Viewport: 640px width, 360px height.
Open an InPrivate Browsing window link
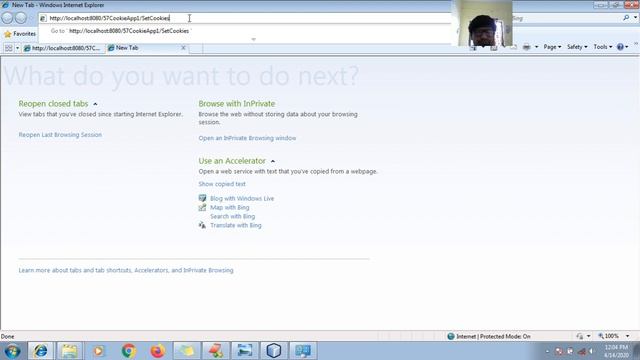coord(247,138)
